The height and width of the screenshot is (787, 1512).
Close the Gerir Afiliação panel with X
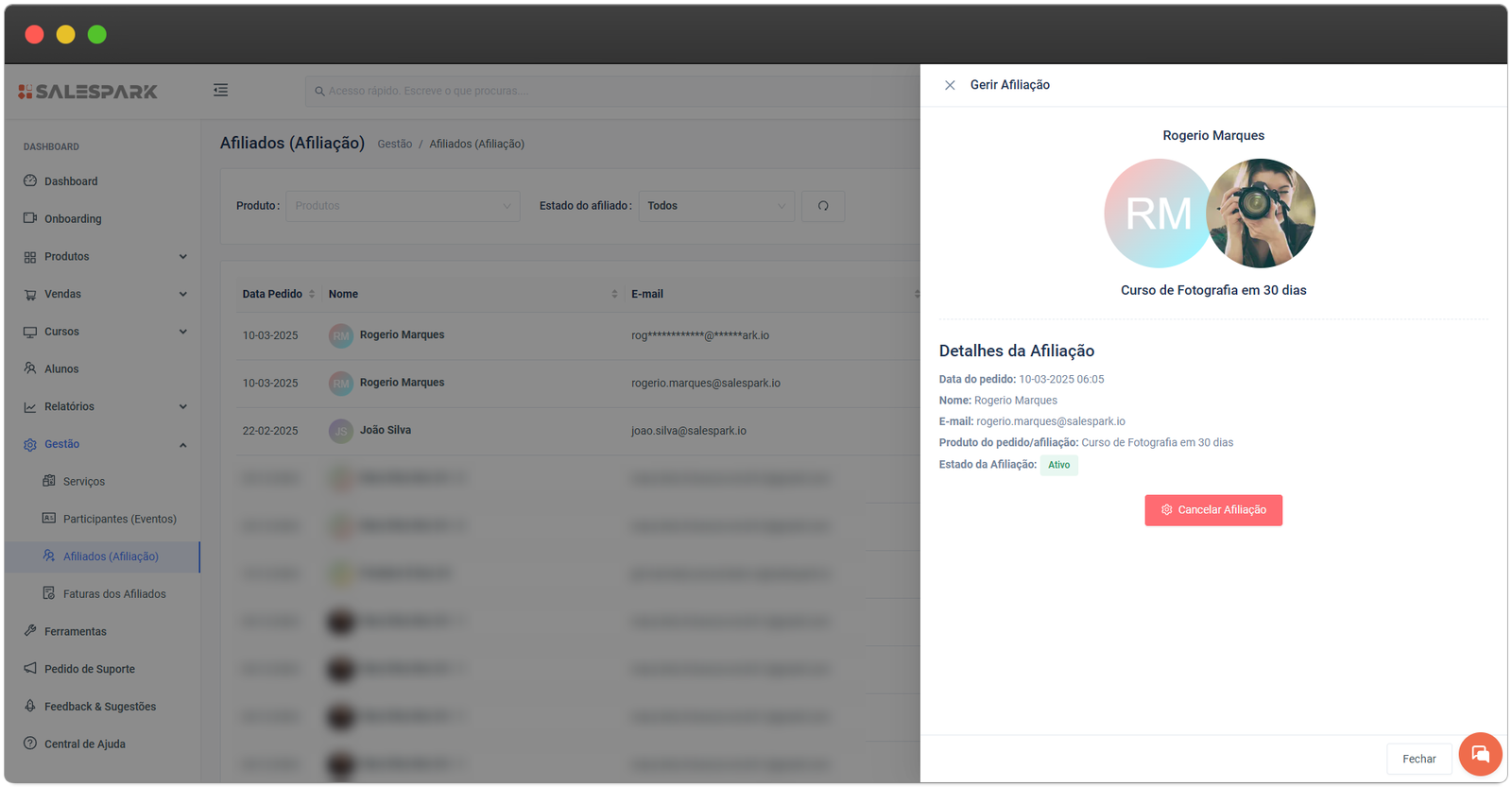click(950, 85)
